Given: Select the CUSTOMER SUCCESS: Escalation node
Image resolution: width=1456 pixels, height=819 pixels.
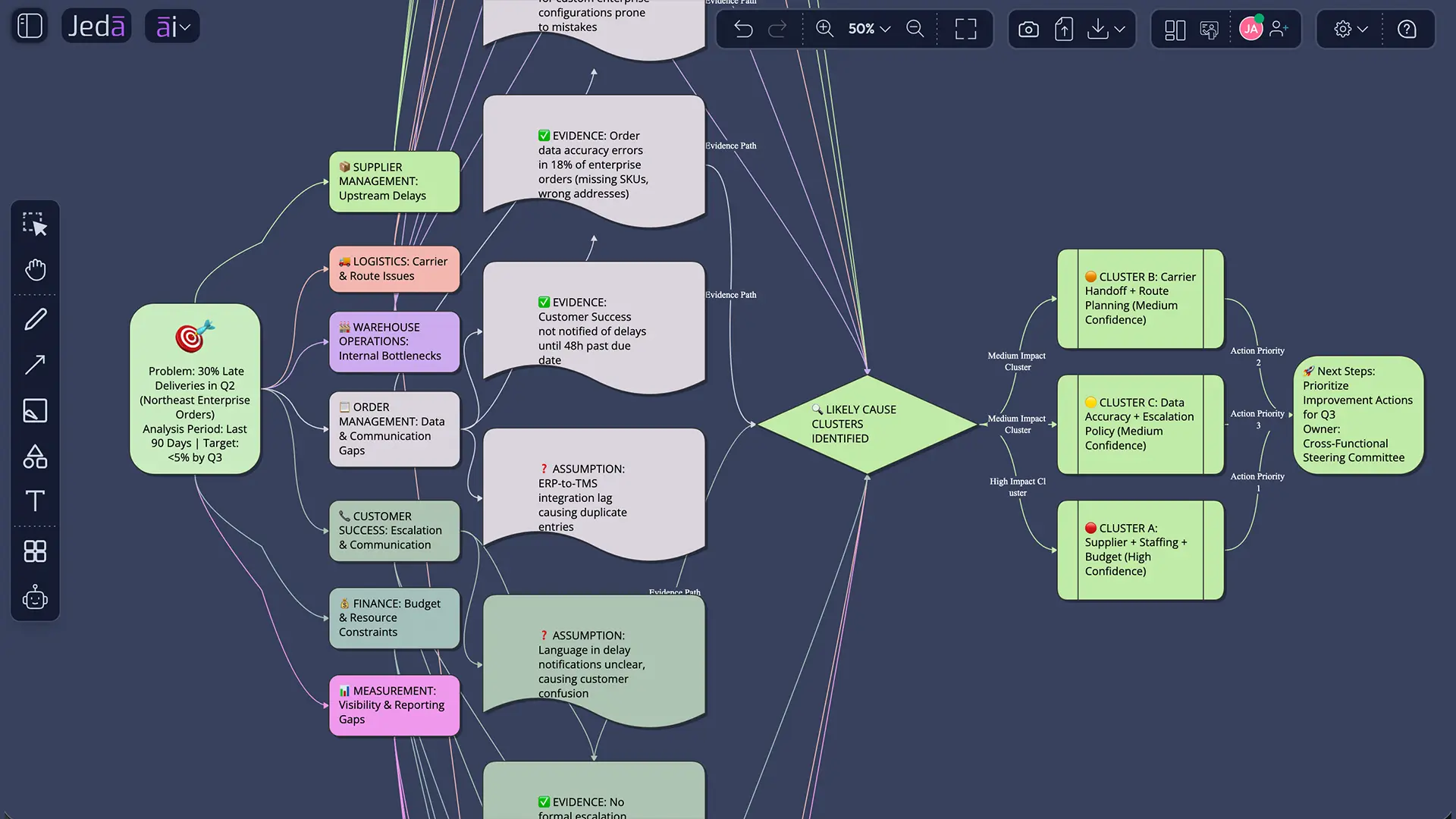Looking at the screenshot, I should click(x=394, y=531).
